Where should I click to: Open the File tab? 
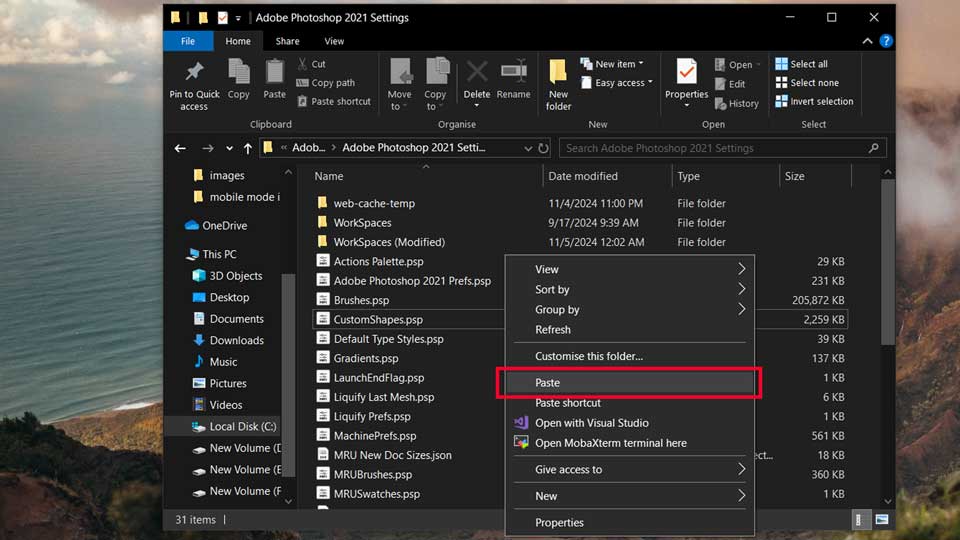[188, 41]
